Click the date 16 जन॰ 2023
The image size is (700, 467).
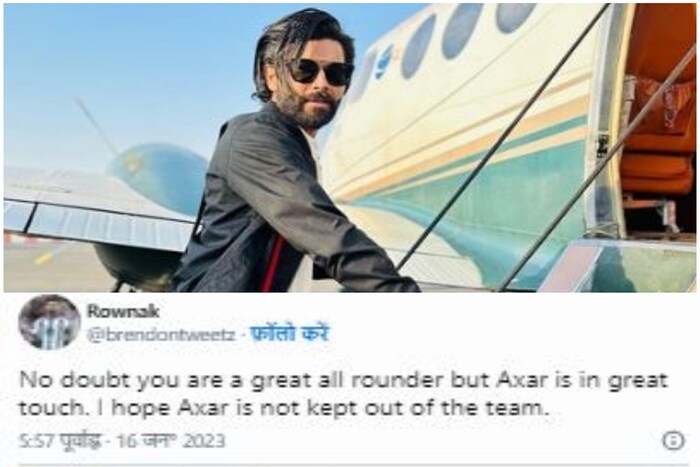tap(171, 441)
